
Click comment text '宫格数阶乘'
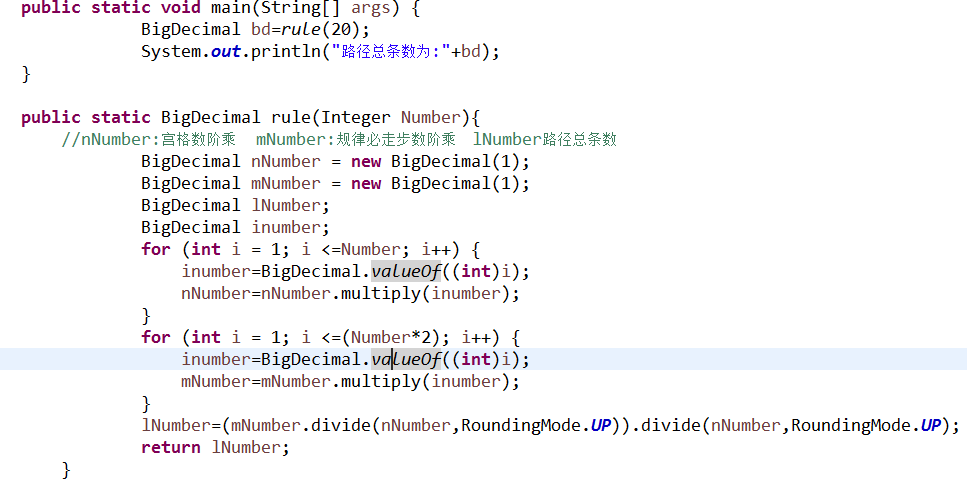tap(199, 139)
